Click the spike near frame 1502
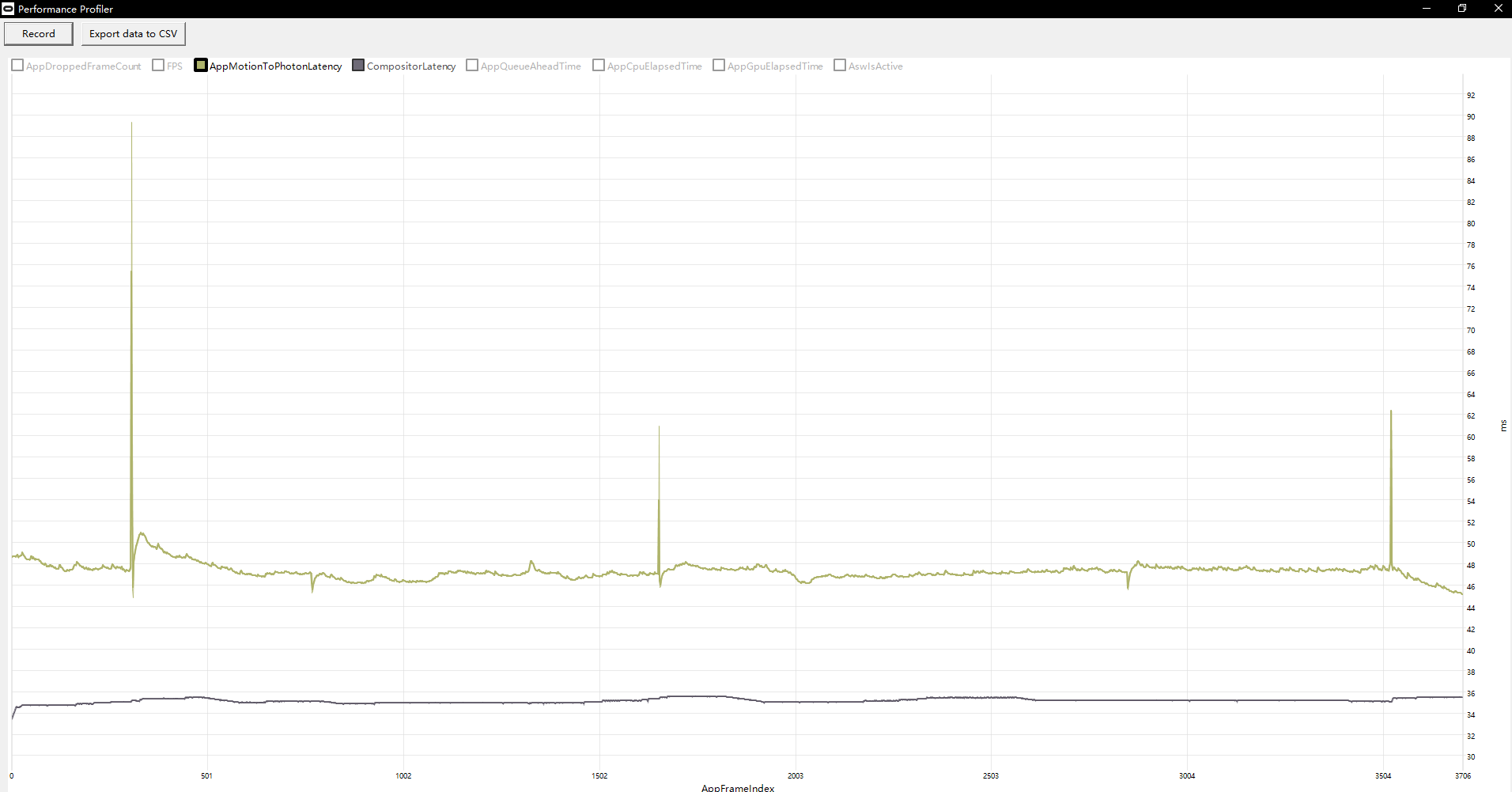Viewport: 1512px width, 792px height. click(659, 428)
